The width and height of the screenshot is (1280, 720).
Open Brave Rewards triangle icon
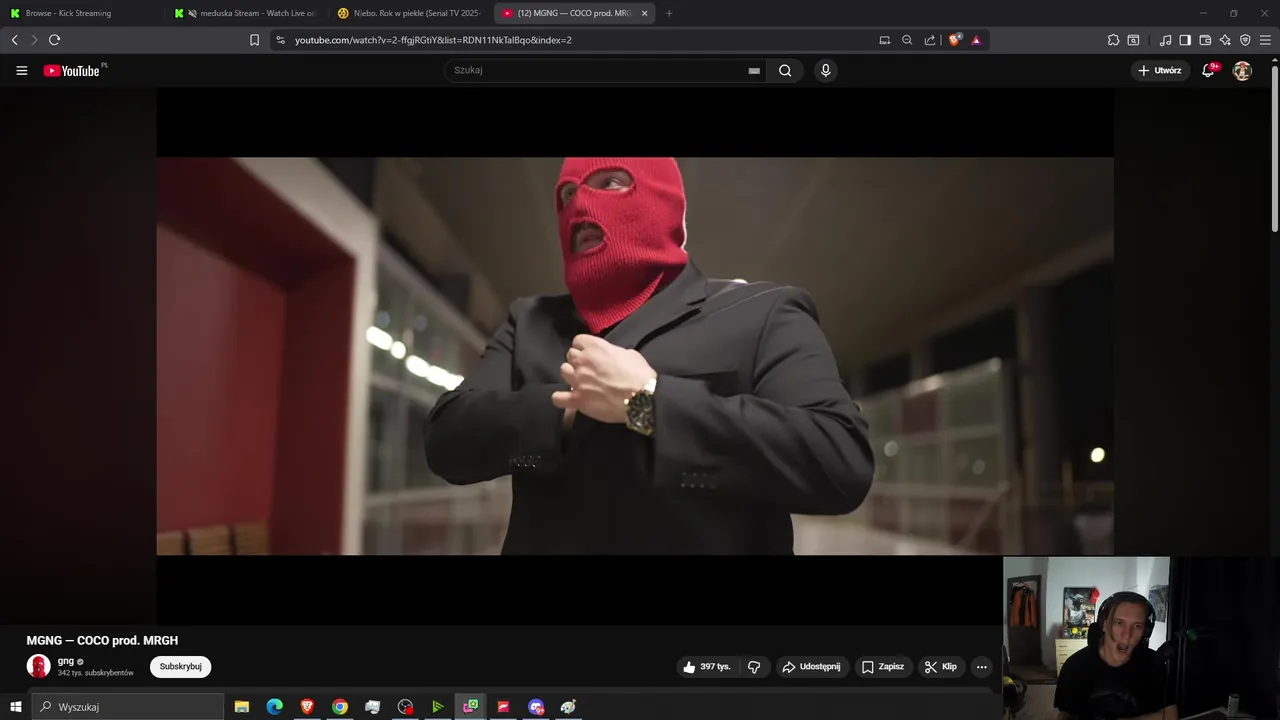point(976,40)
